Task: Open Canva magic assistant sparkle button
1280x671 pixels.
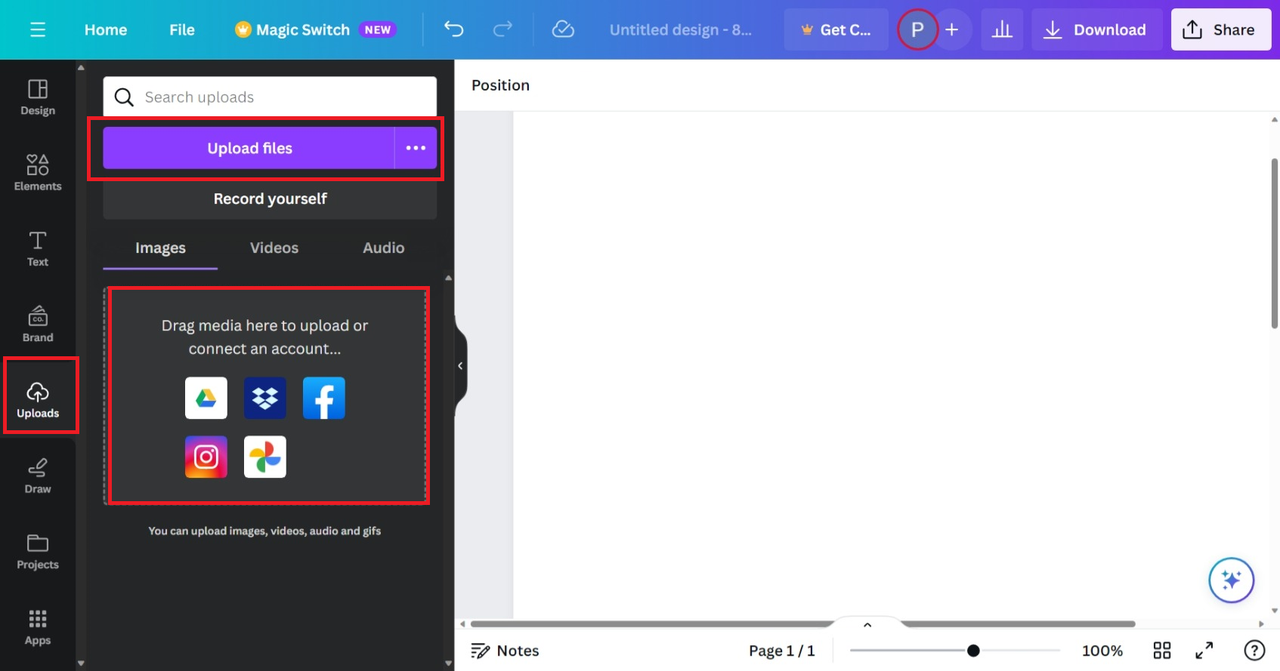Action: (1231, 580)
